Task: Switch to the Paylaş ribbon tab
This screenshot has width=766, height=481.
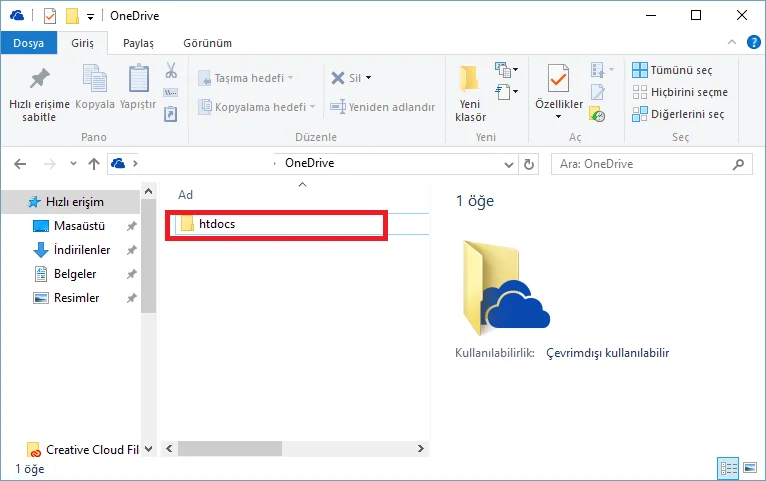Action: coord(138,43)
